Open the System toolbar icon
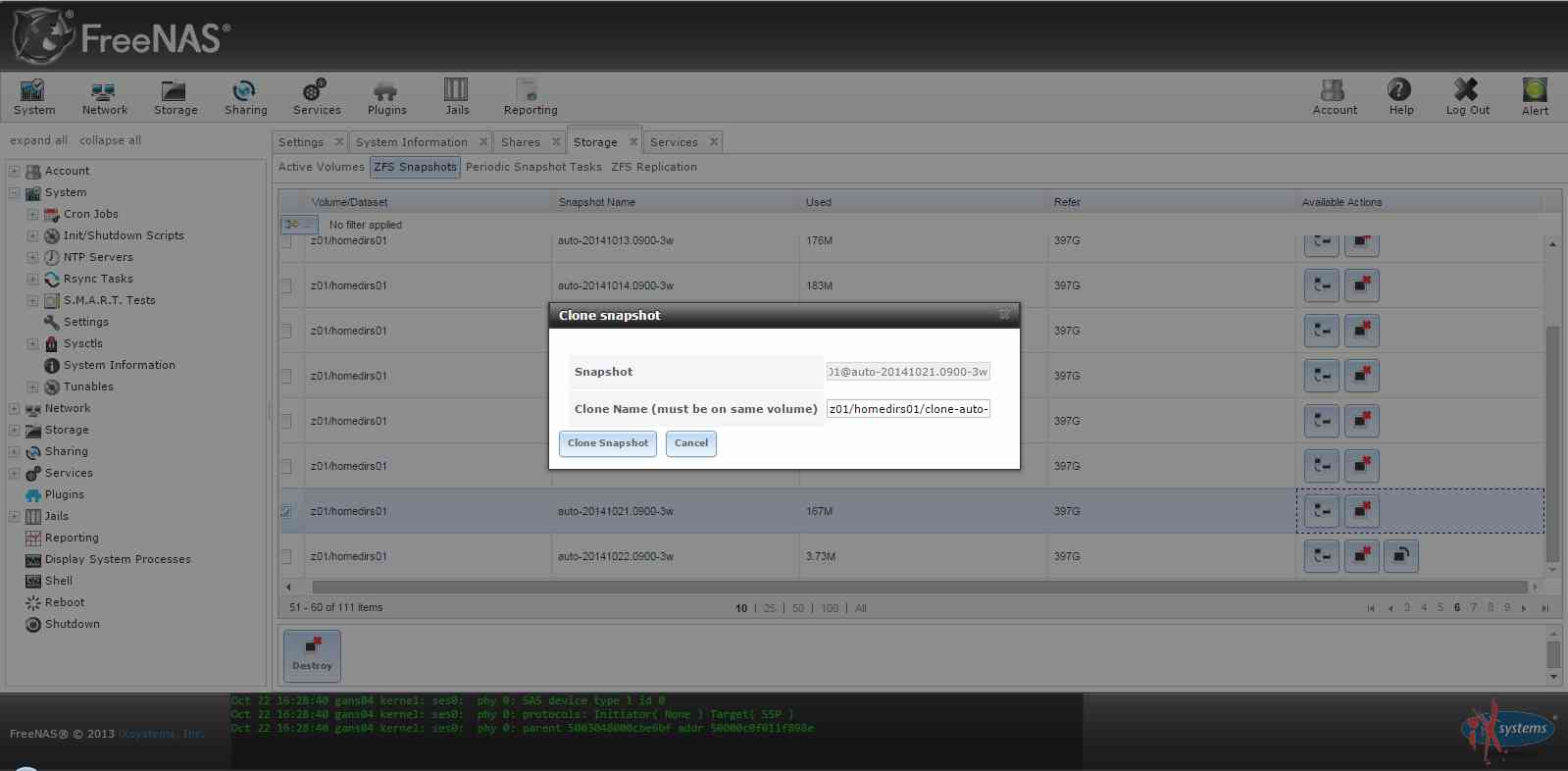The height and width of the screenshot is (771, 1568). coord(34,97)
